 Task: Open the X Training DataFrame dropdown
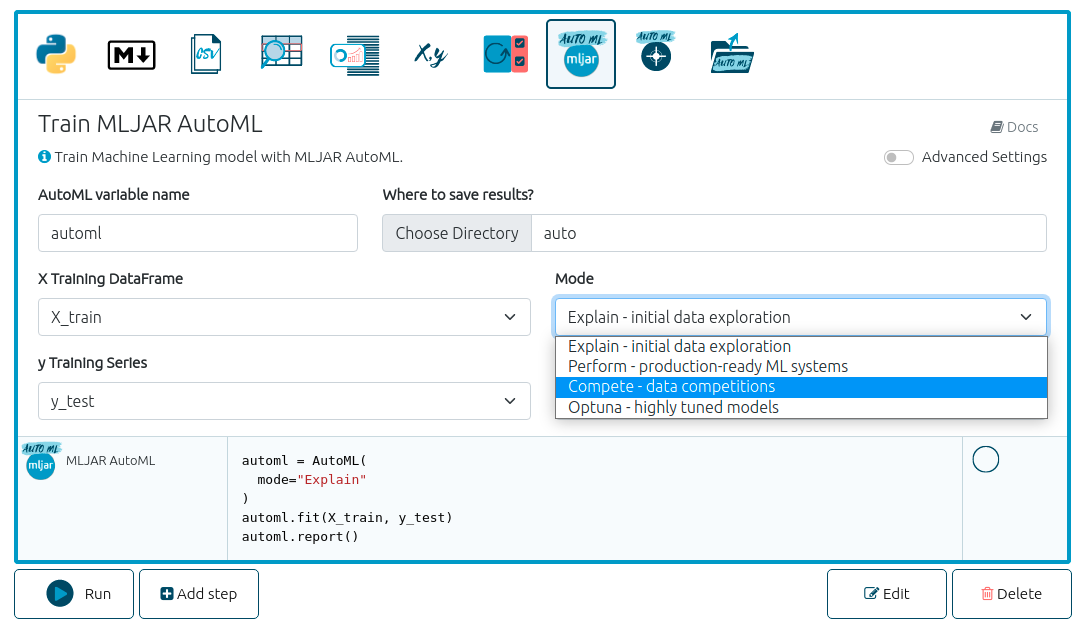(x=284, y=317)
